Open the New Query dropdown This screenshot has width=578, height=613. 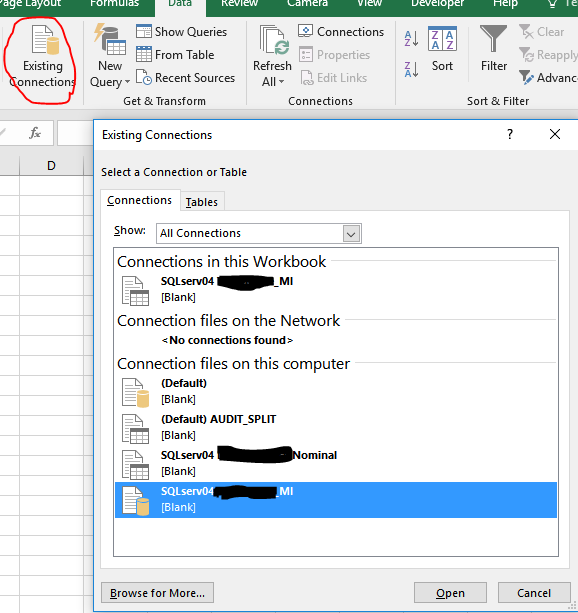coord(110,74)
